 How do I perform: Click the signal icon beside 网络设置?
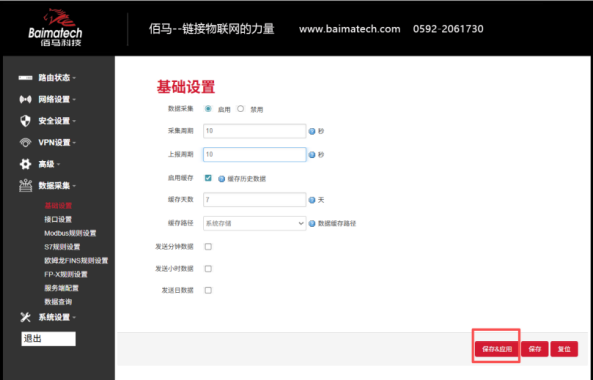25,99
